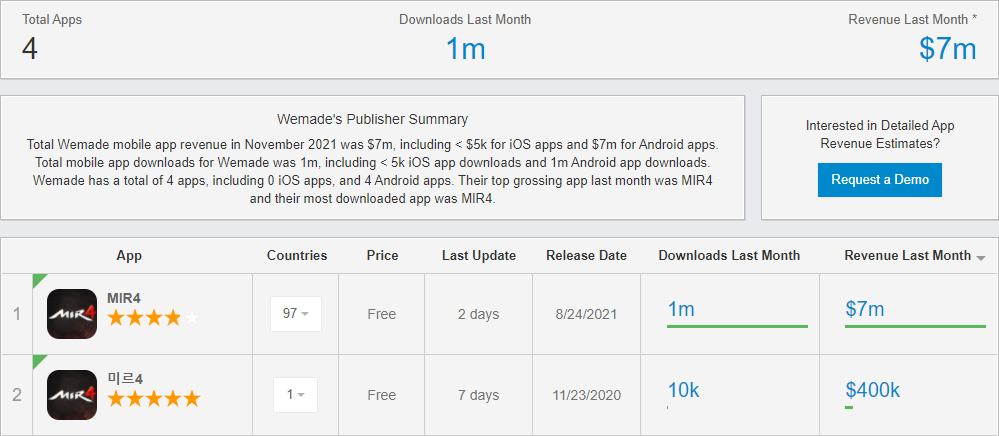Click the 7 days last update cell
Screen dimensions: 999x436
click(x=478, y=395)
